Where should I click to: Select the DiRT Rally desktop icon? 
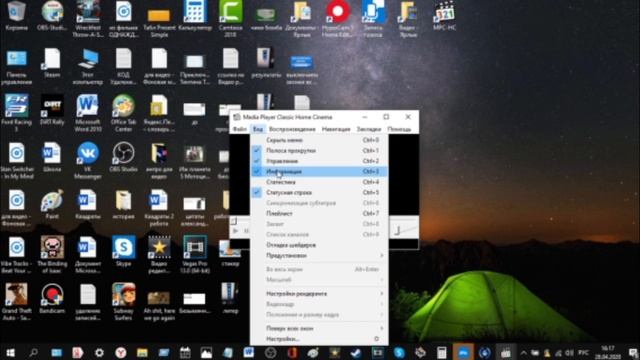pos(52,110)
